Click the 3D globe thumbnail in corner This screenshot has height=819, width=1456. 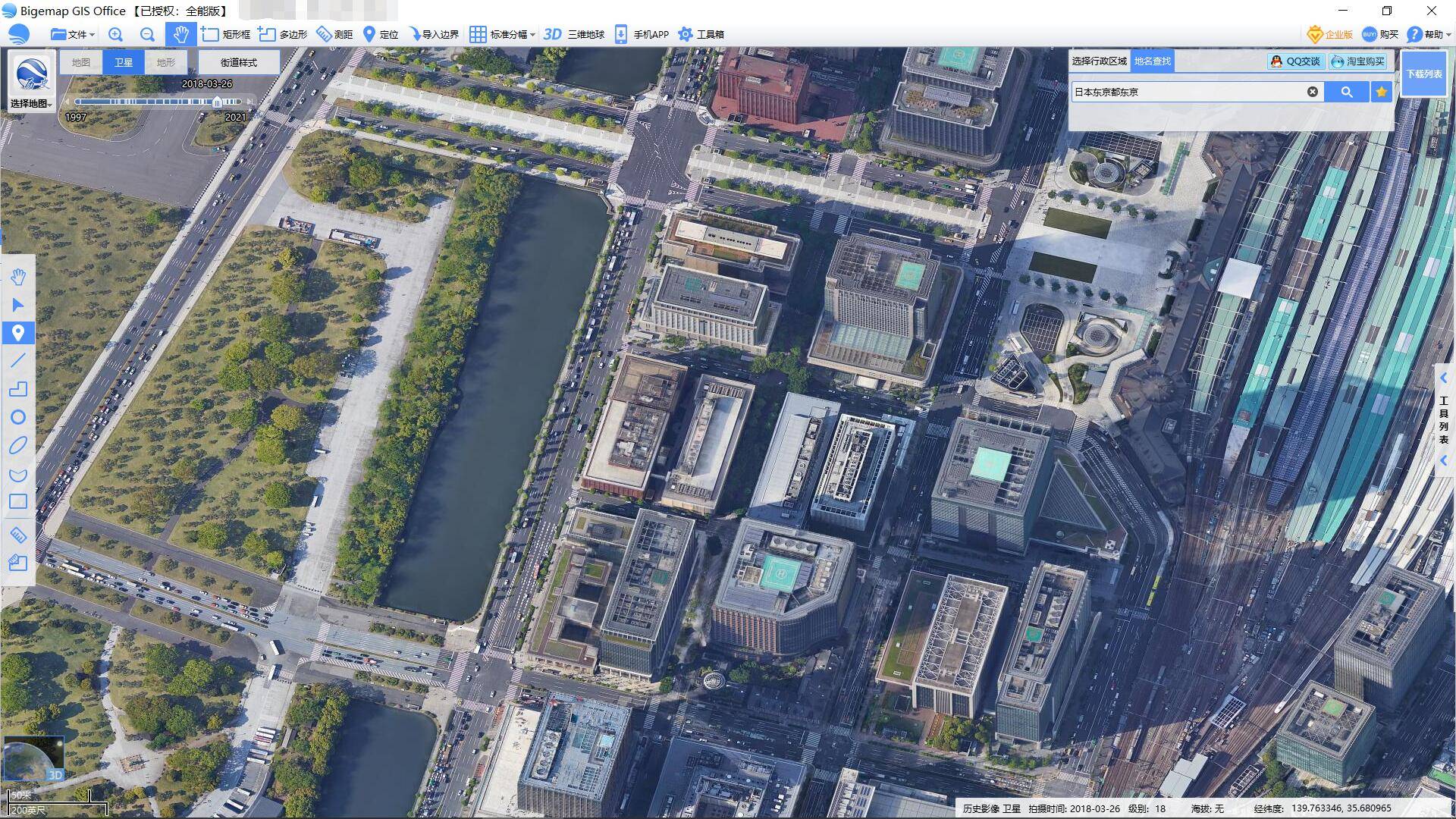33,759
